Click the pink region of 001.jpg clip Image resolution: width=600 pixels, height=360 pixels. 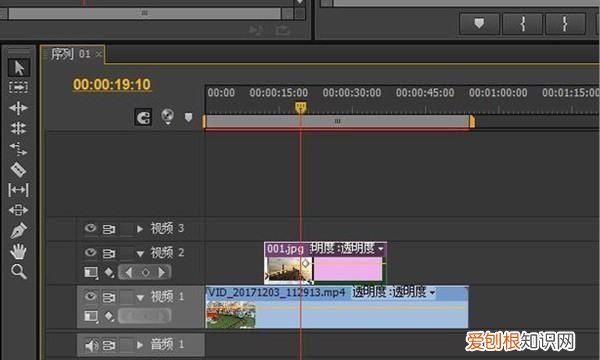pos(347,269)
